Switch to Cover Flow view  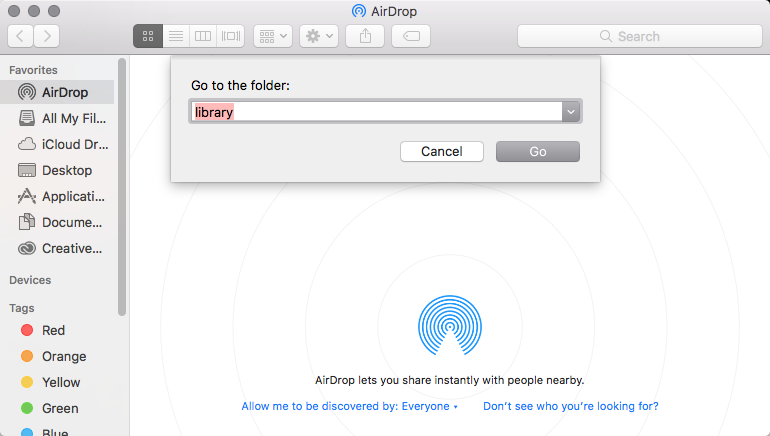click(230, 36)
